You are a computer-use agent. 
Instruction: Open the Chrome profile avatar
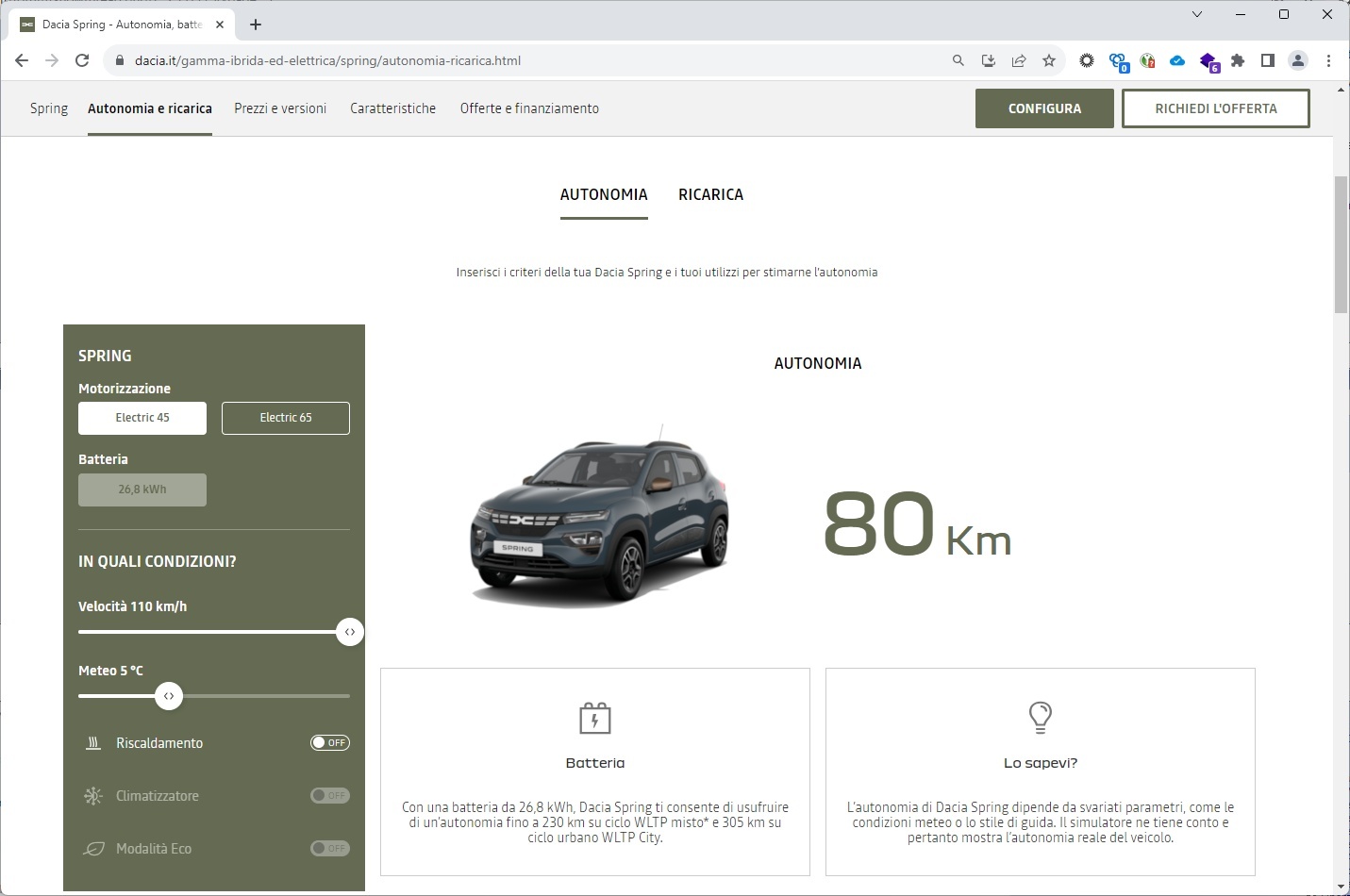[x=1298, y=60]
